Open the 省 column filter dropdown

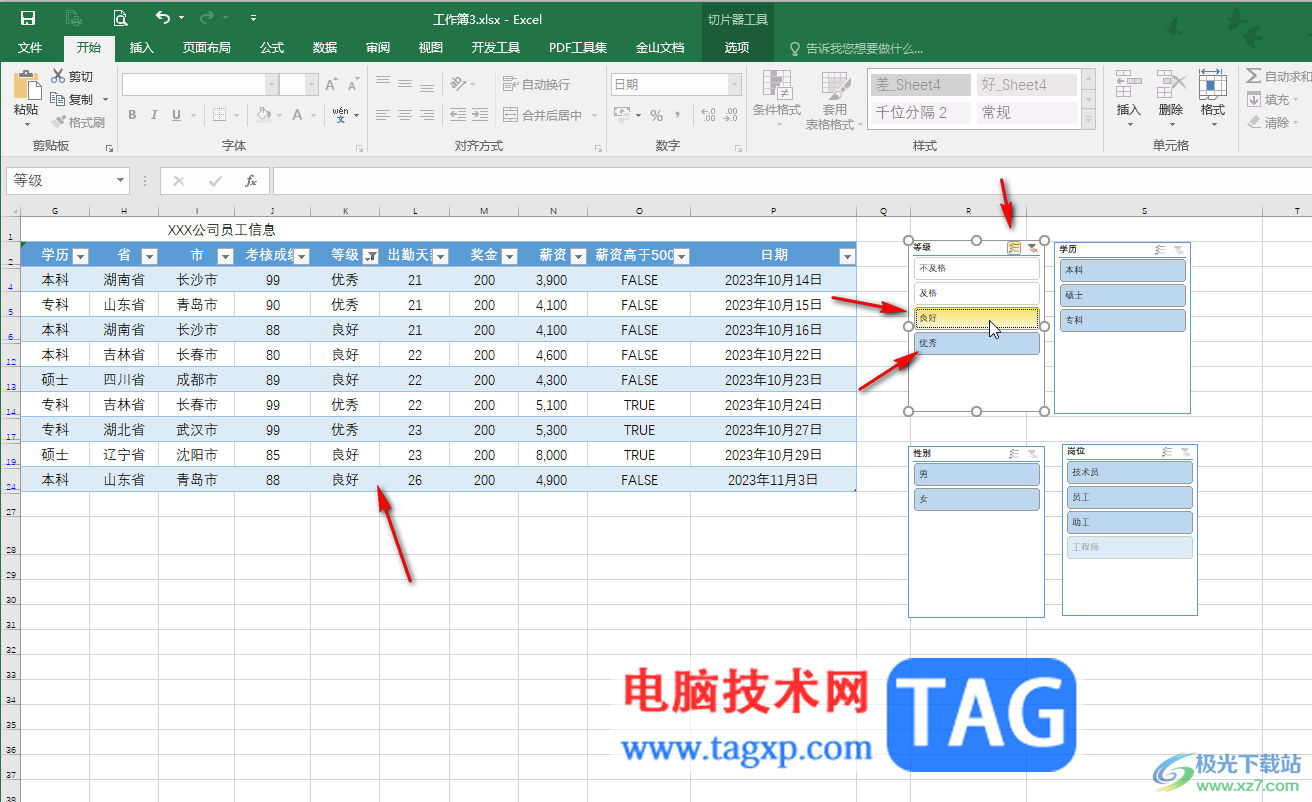(149, 257)
